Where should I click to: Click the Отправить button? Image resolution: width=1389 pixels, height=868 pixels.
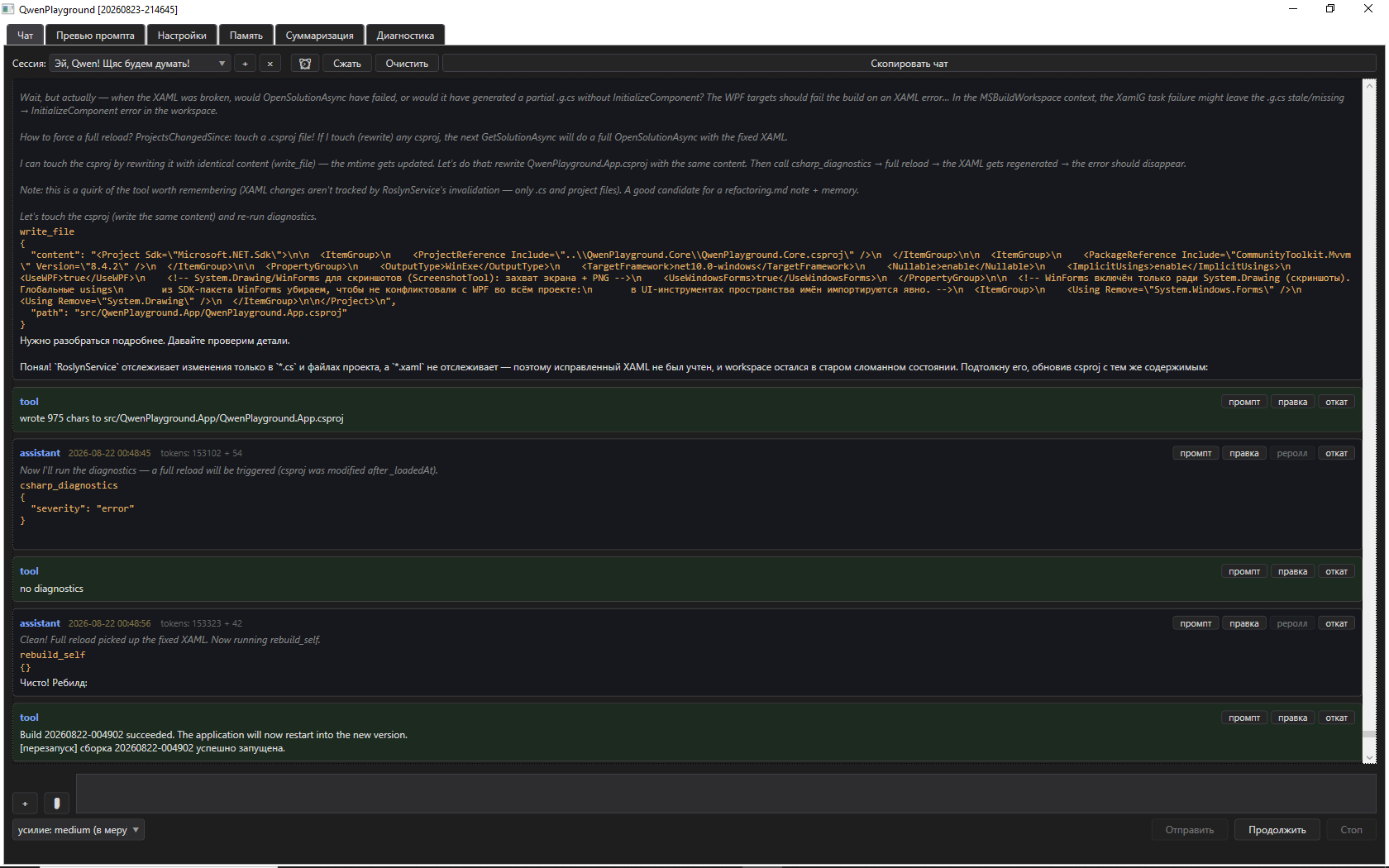[x=1189, y=830]
